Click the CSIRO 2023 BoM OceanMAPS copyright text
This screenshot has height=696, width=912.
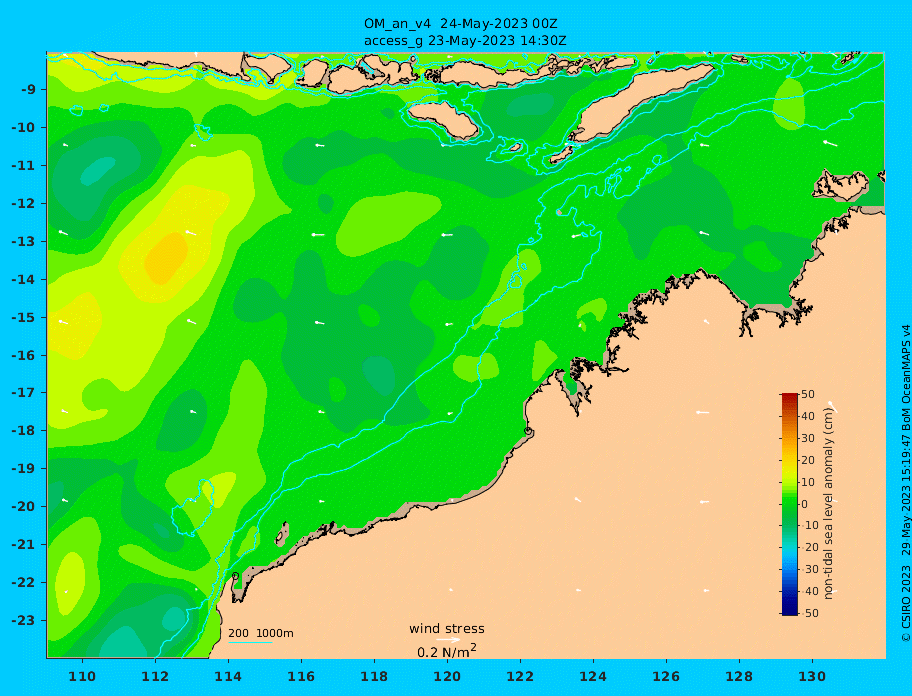[906, 484]
